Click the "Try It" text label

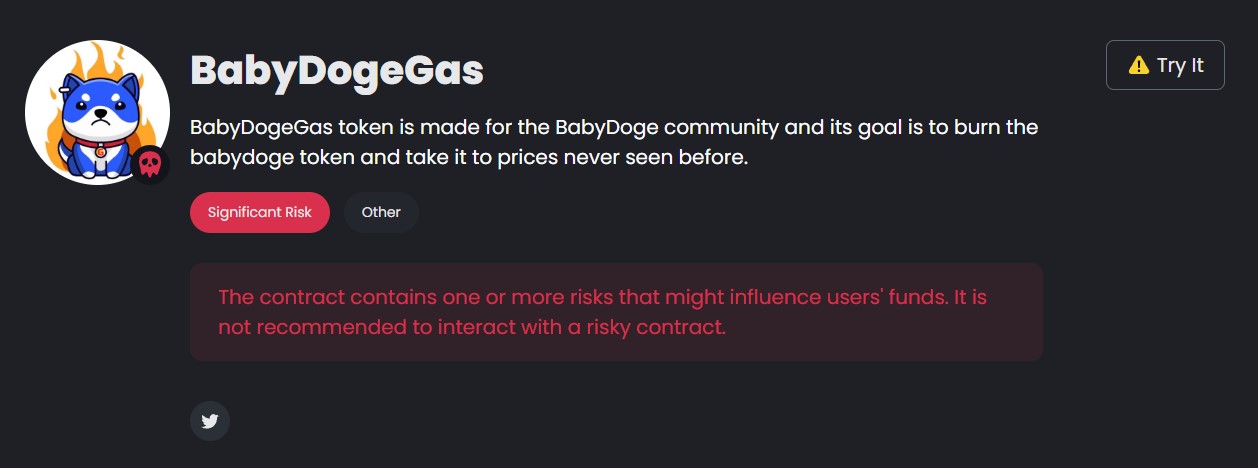click(x=1180, y=65)
